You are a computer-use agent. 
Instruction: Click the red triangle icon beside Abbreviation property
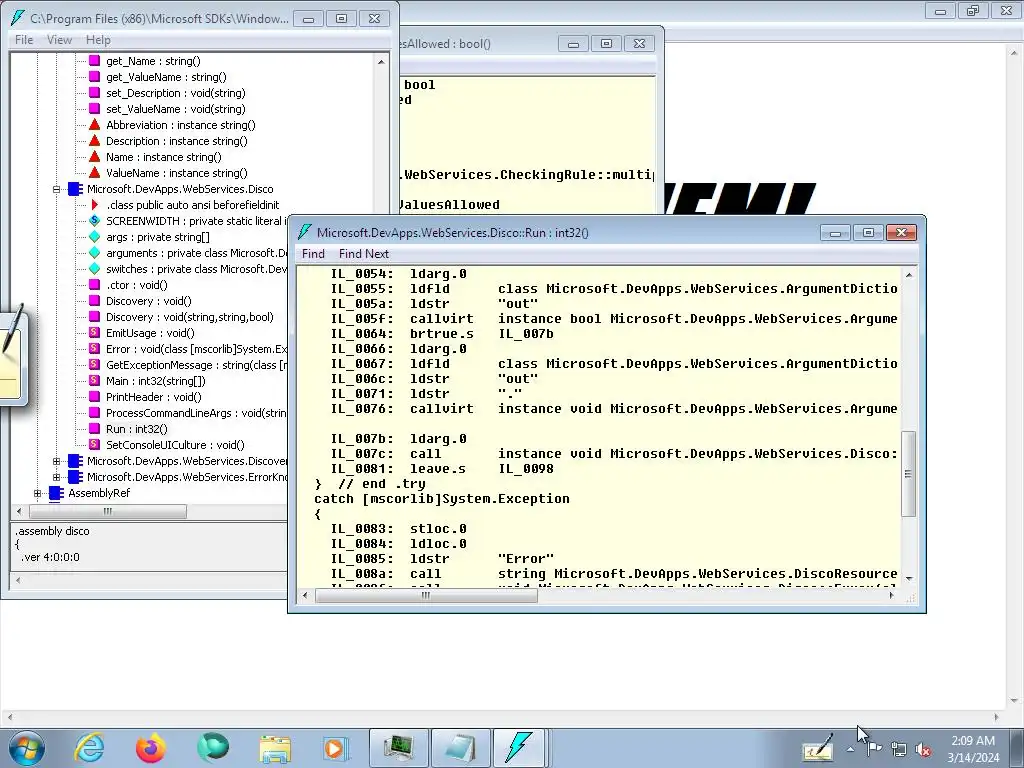[x=95, y=125]
